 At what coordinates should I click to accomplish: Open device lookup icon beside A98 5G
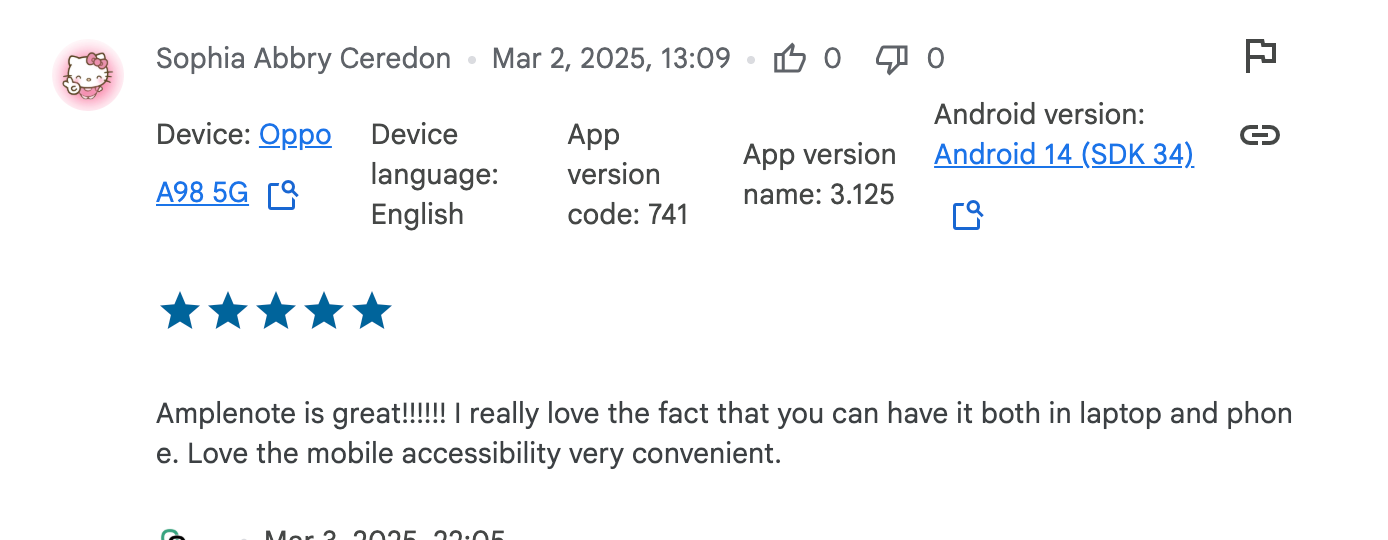tap(283, 194)
